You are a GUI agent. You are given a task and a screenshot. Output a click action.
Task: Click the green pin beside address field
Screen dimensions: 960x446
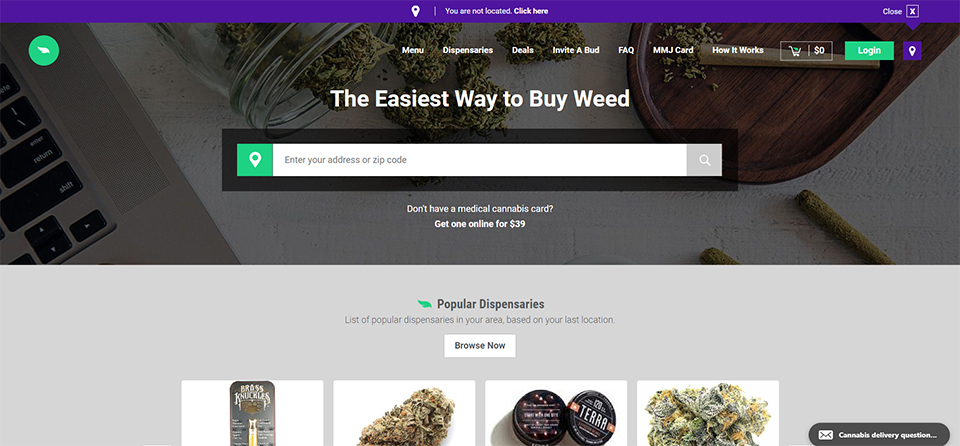[x=255, y=160]
